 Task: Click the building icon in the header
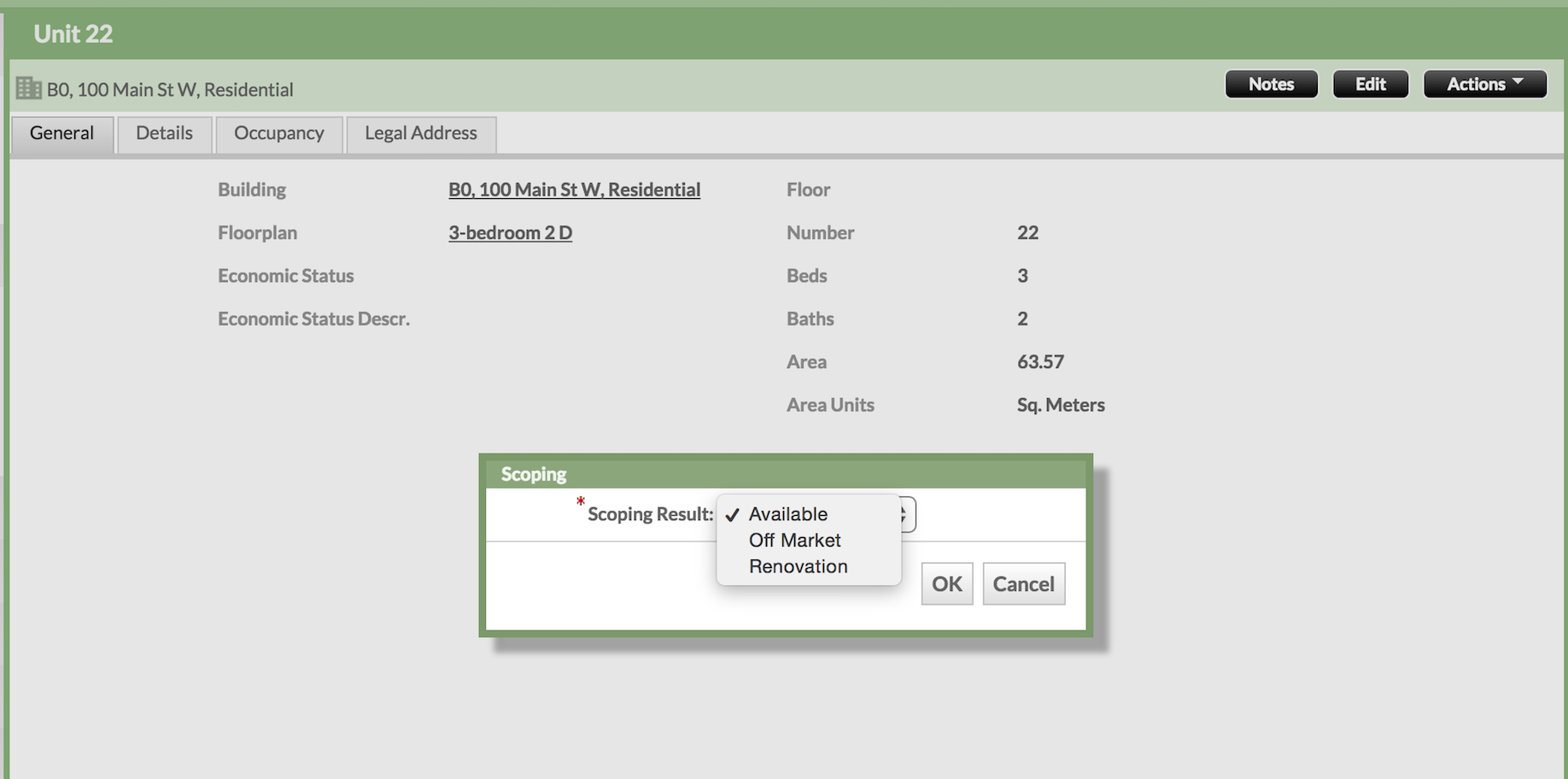pos(28,88)
